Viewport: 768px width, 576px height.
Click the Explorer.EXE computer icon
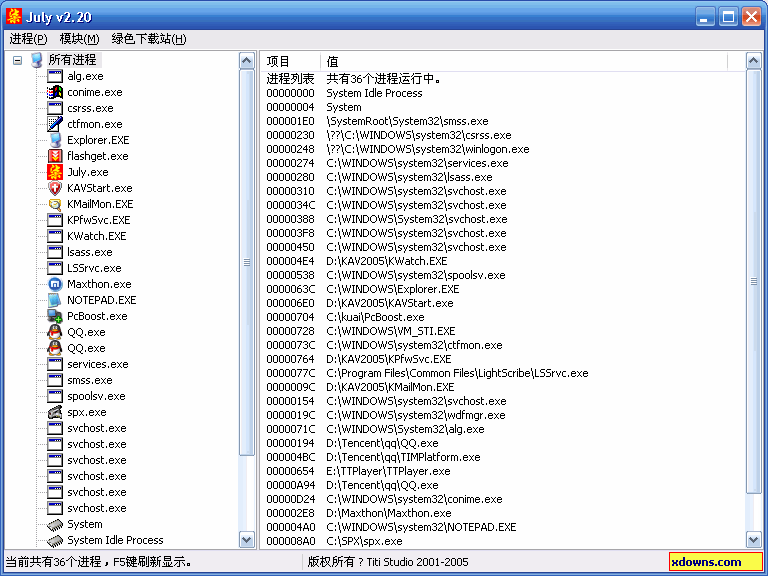pos(55,140)
